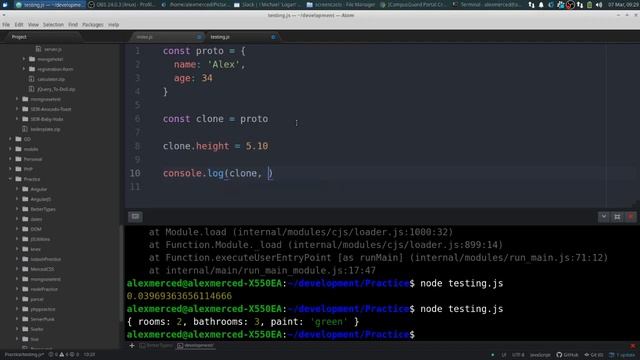Image resolution: width=640 pixels, height=360 pixels.
Task: Click the modules folder icon
Action: 18,149
